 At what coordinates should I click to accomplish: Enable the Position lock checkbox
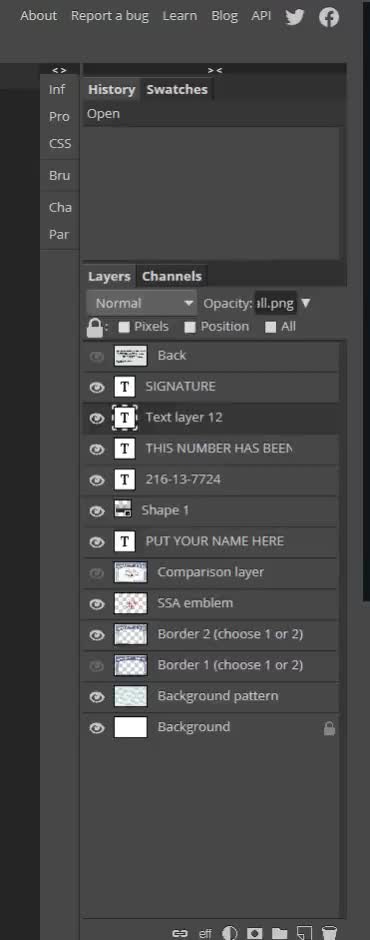[190, 327]
